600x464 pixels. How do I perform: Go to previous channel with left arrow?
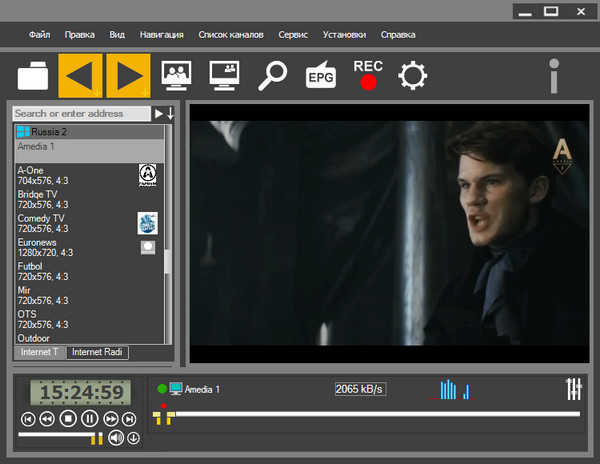[81, 75]
